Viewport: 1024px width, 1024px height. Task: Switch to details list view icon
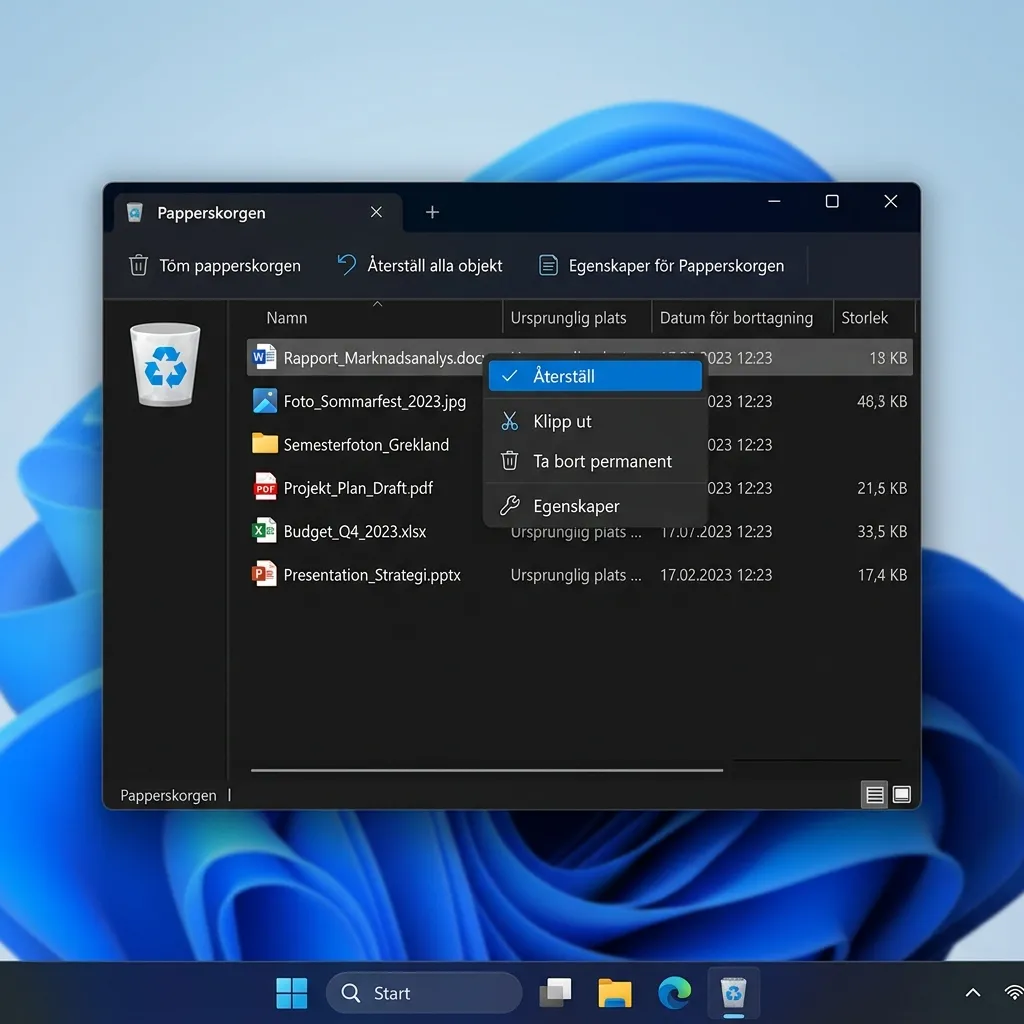pyautogui.click(x=874, y=794)
